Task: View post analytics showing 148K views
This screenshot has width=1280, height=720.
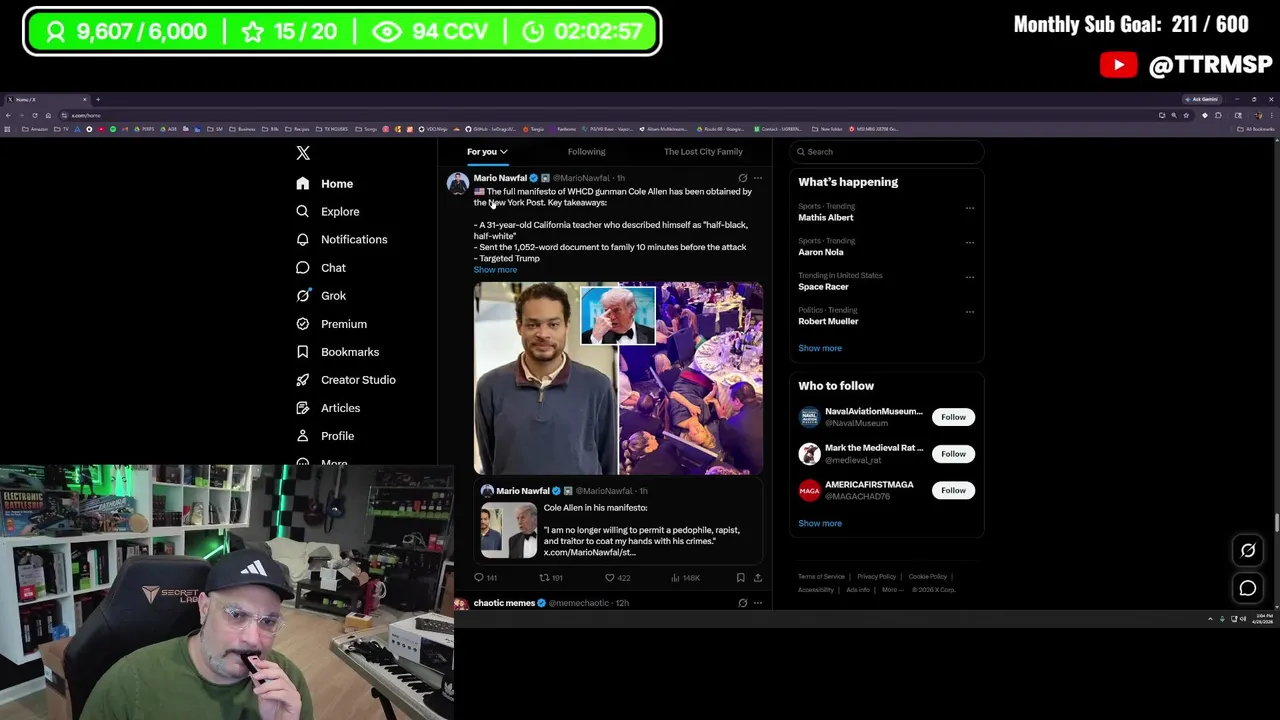Action: (x=685, y=578)
